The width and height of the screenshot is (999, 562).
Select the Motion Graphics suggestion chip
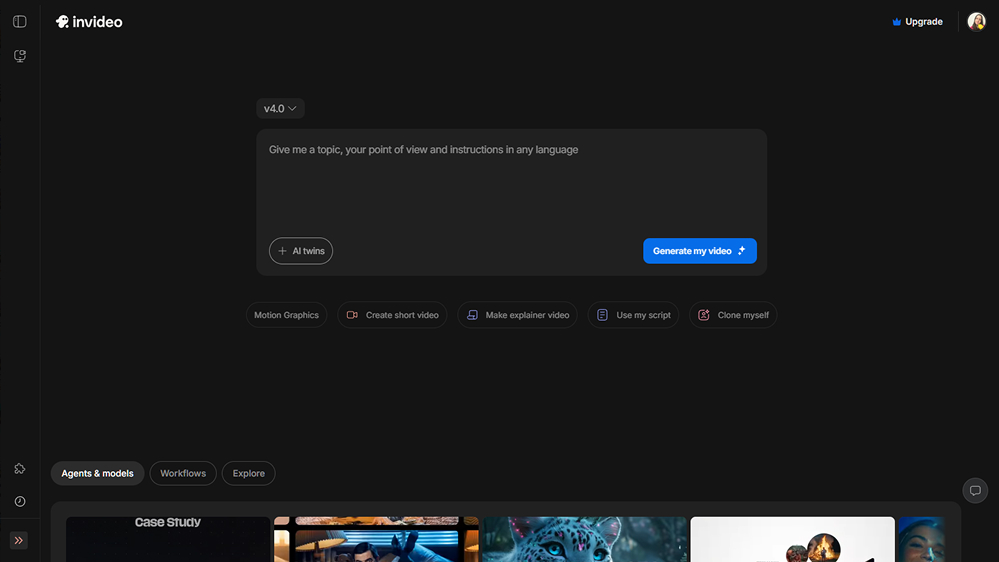pos(286,315)
